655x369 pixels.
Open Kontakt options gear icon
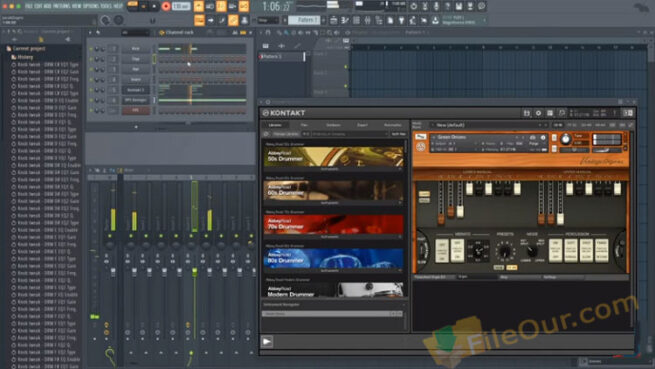tap(538, 113)
